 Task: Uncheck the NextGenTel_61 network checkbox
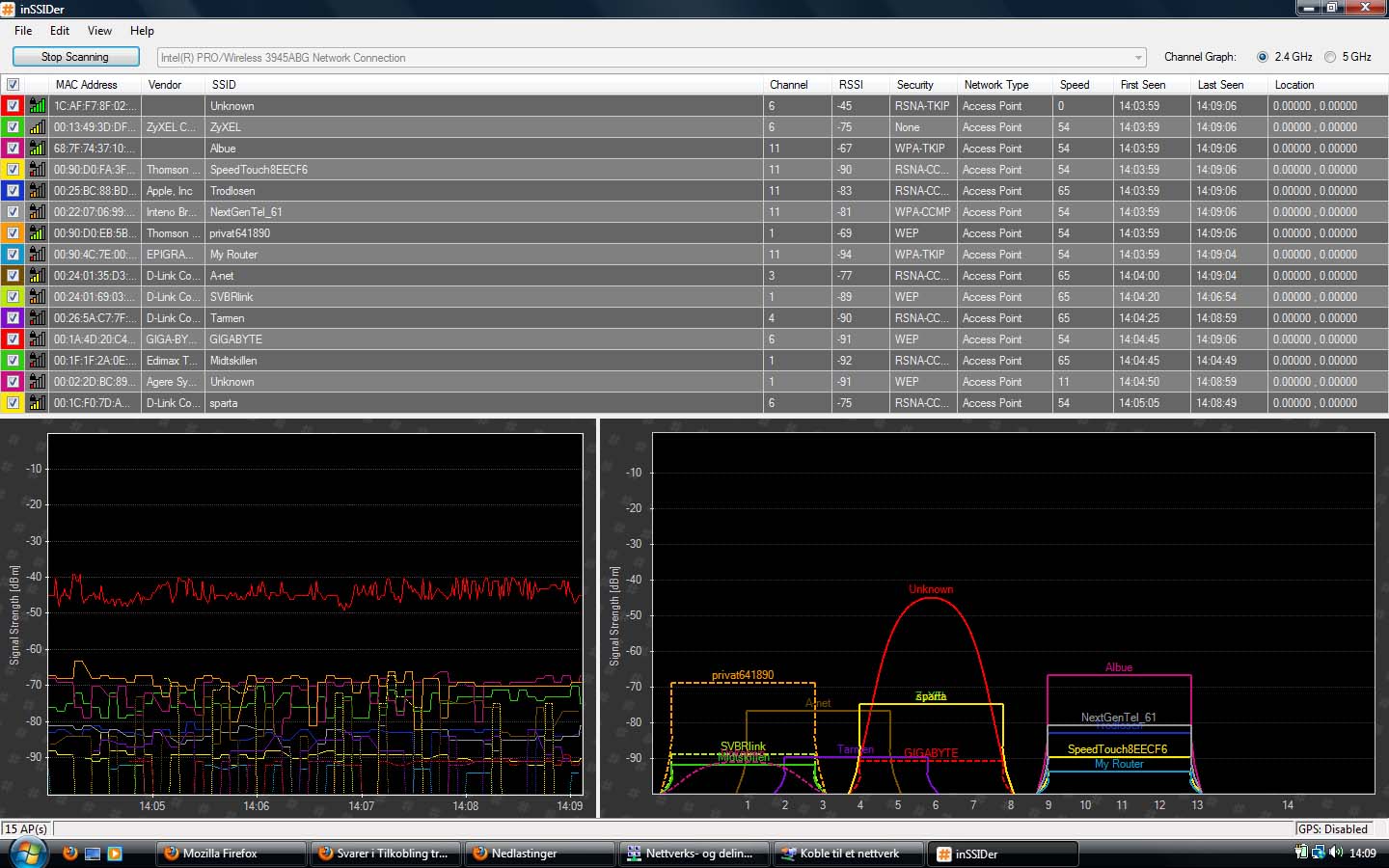pyautogui.click(x=13, y=212)
